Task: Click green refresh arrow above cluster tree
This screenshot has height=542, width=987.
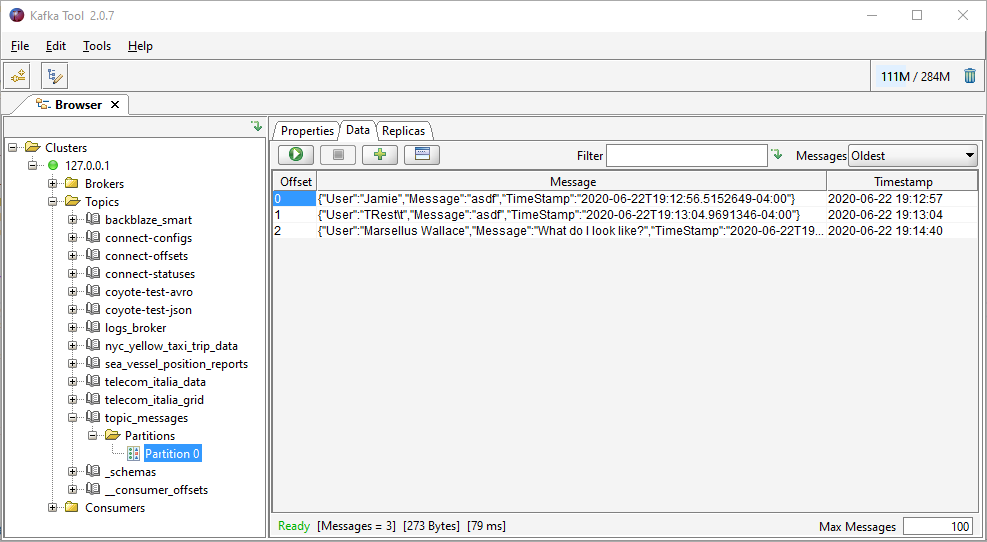Action: tap(257, 126)
